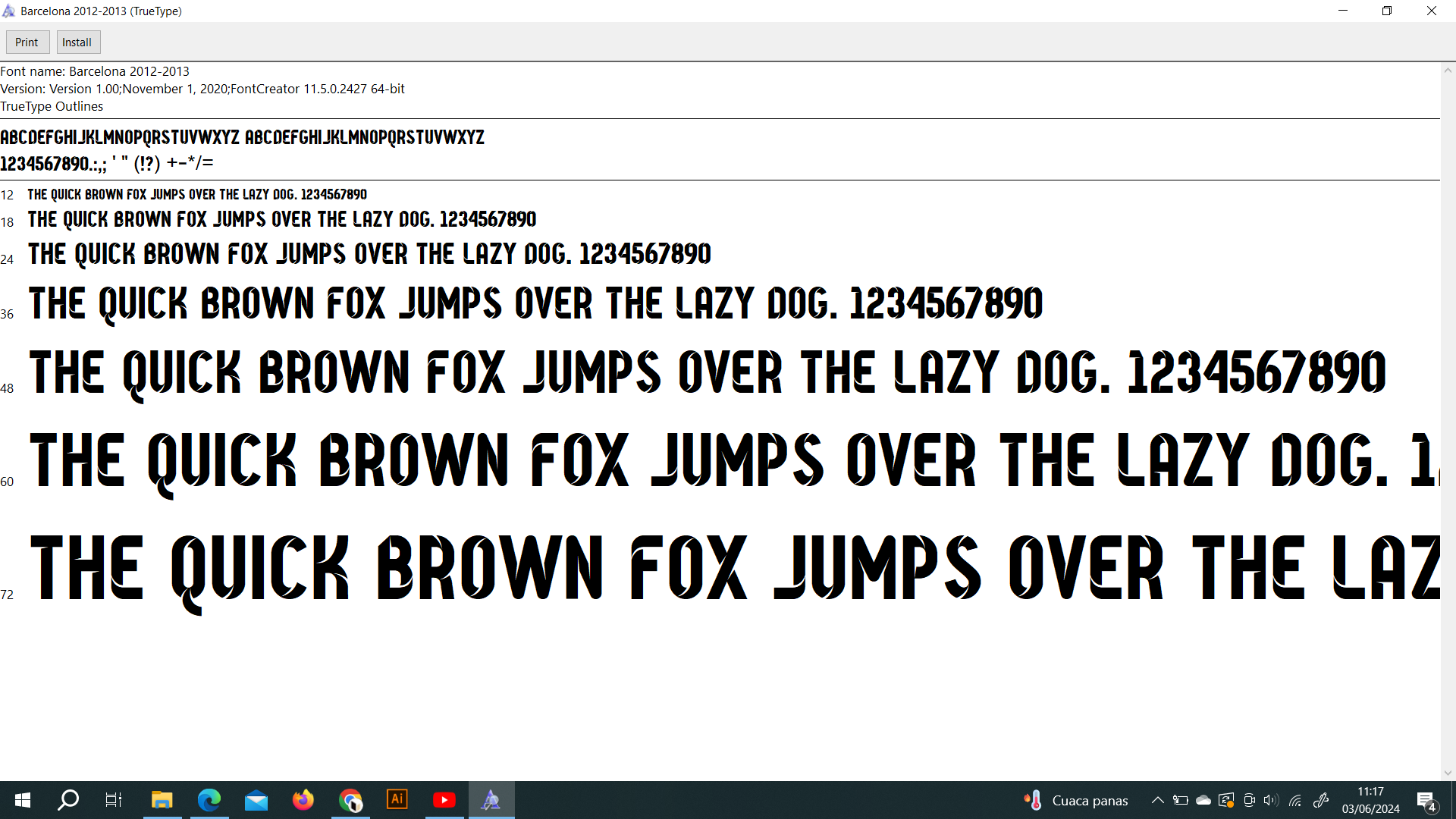Click the Install font button
Image resolution: width=1456 pixels, height=819 pixels.
(x=77, y=42)
